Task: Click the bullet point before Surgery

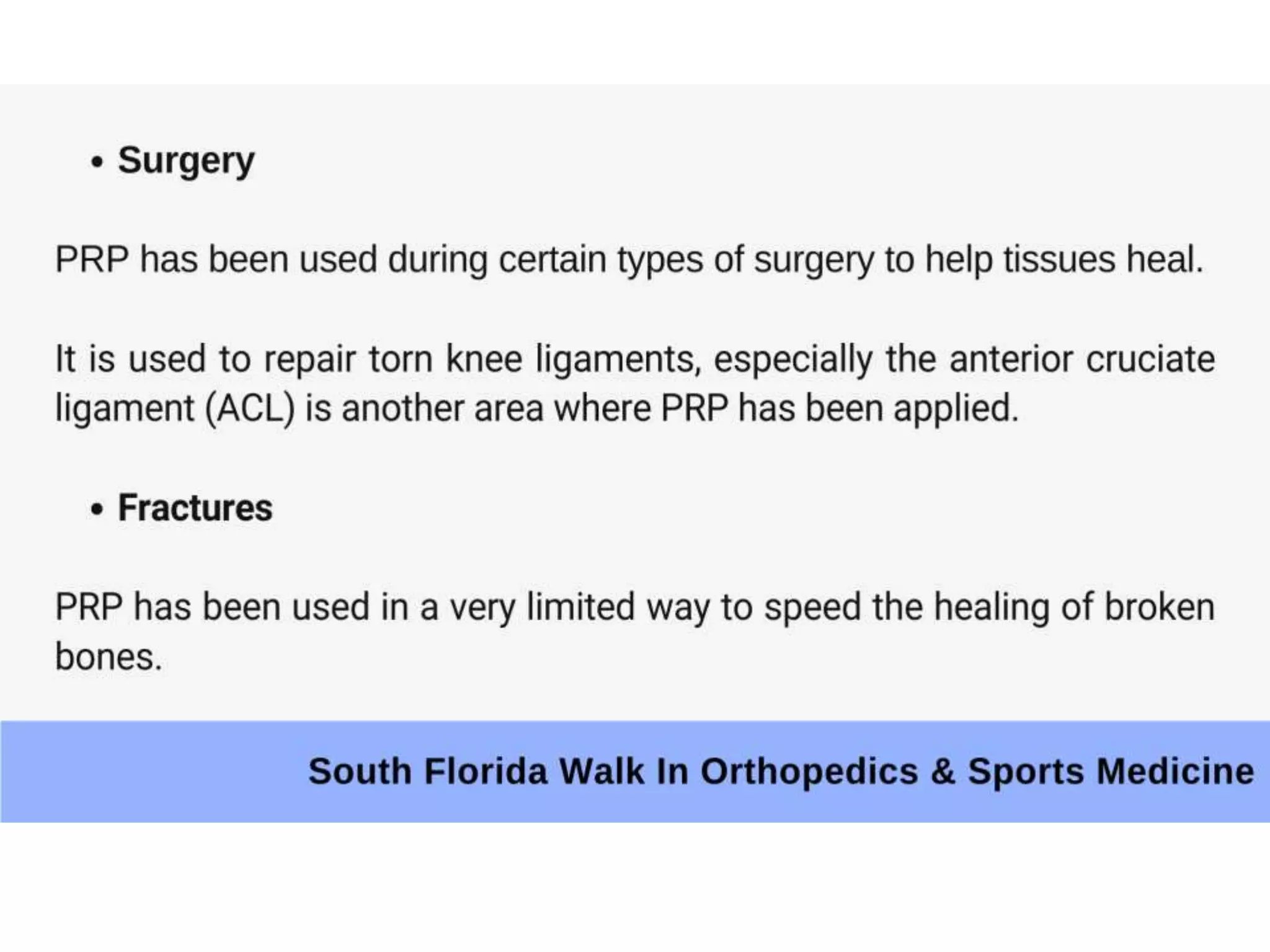Action: click(x=97, y=163)
